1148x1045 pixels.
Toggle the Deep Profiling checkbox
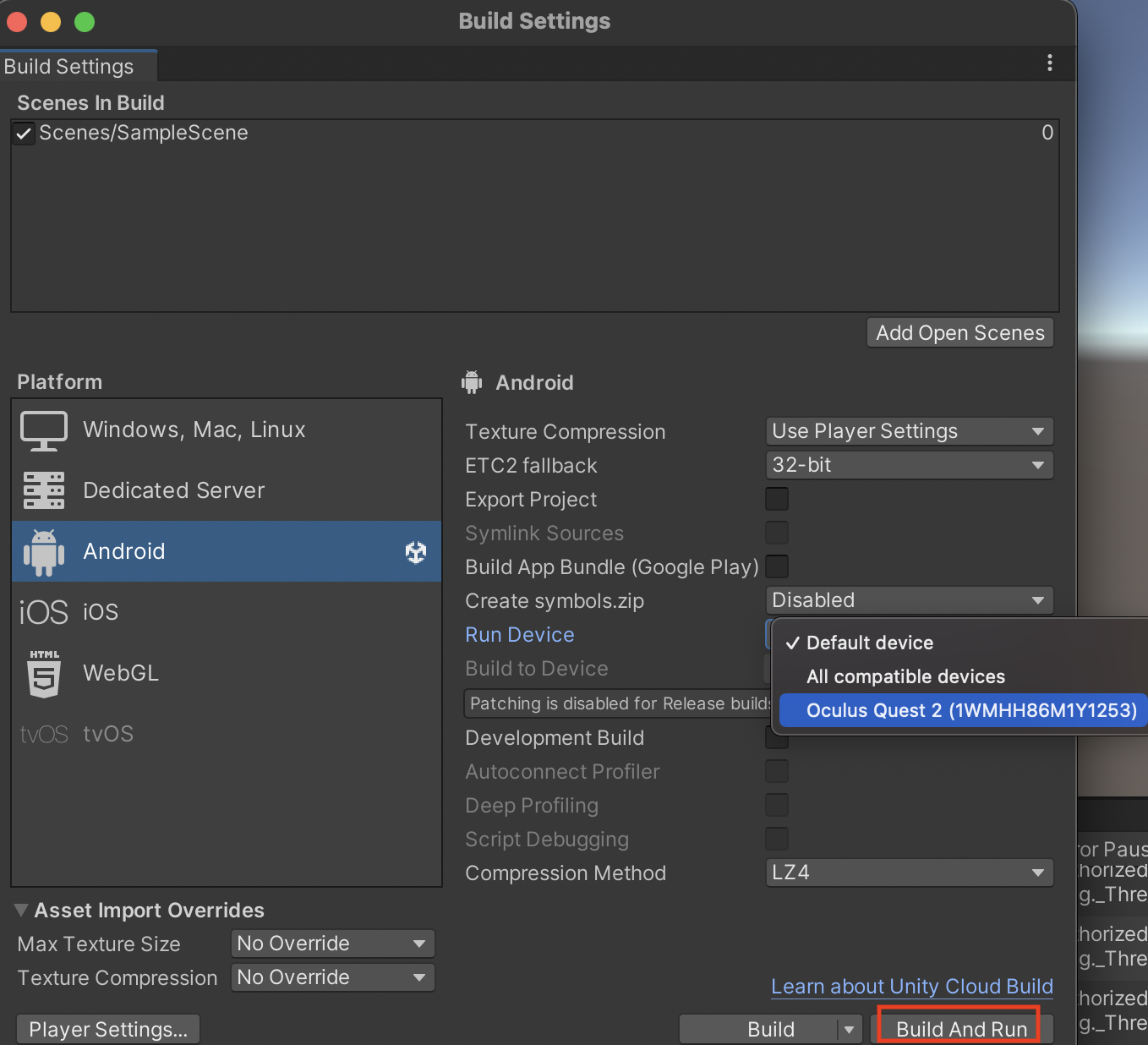coord(777,805)
